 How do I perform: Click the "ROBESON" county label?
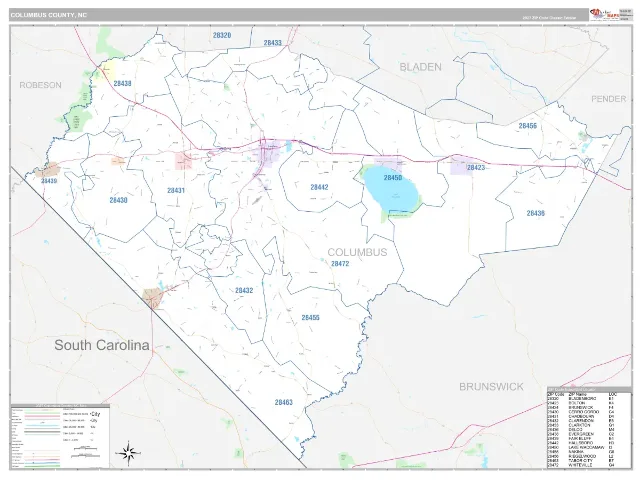point(40,85)
